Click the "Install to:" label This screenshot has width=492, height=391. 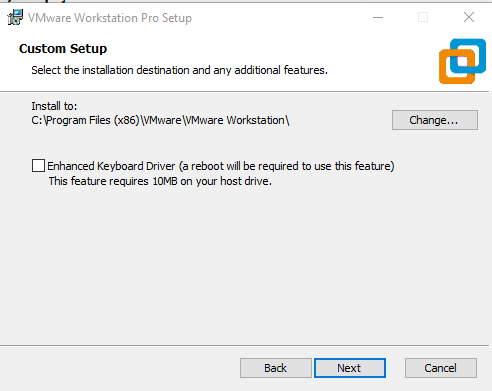click(54, 106)
